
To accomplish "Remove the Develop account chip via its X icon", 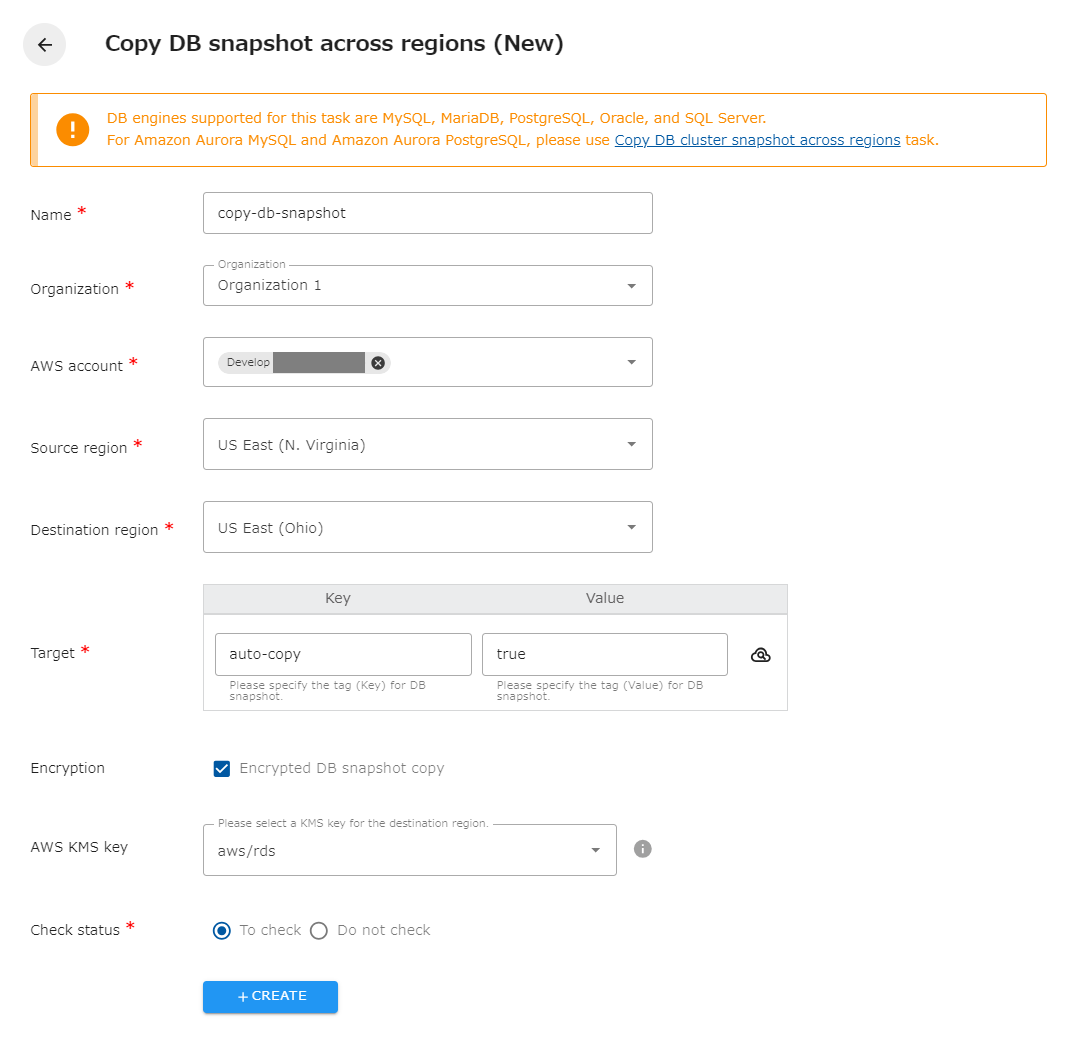I will tap(378, 362).
